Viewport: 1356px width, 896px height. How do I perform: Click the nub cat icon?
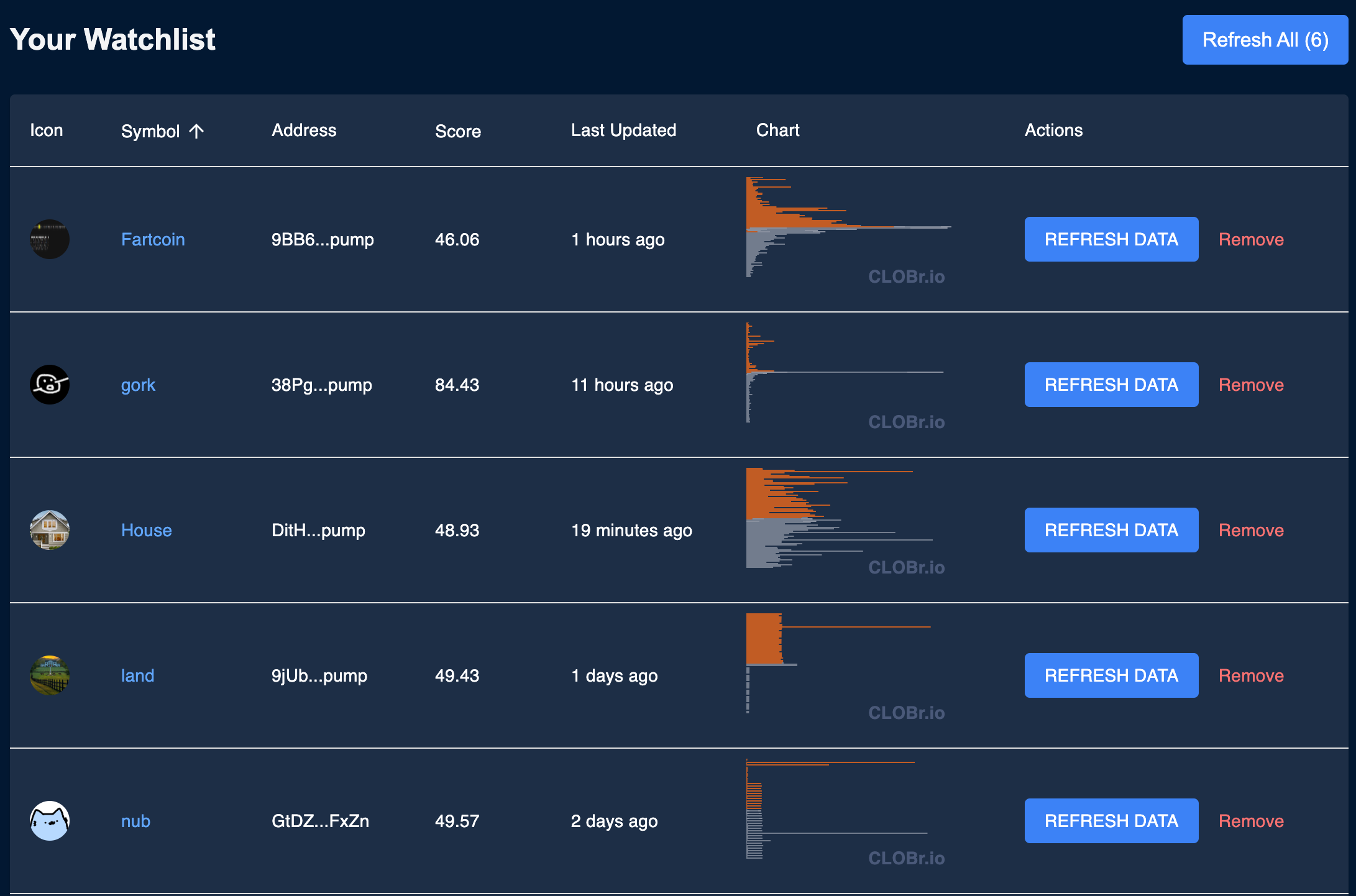pos(50,821)
